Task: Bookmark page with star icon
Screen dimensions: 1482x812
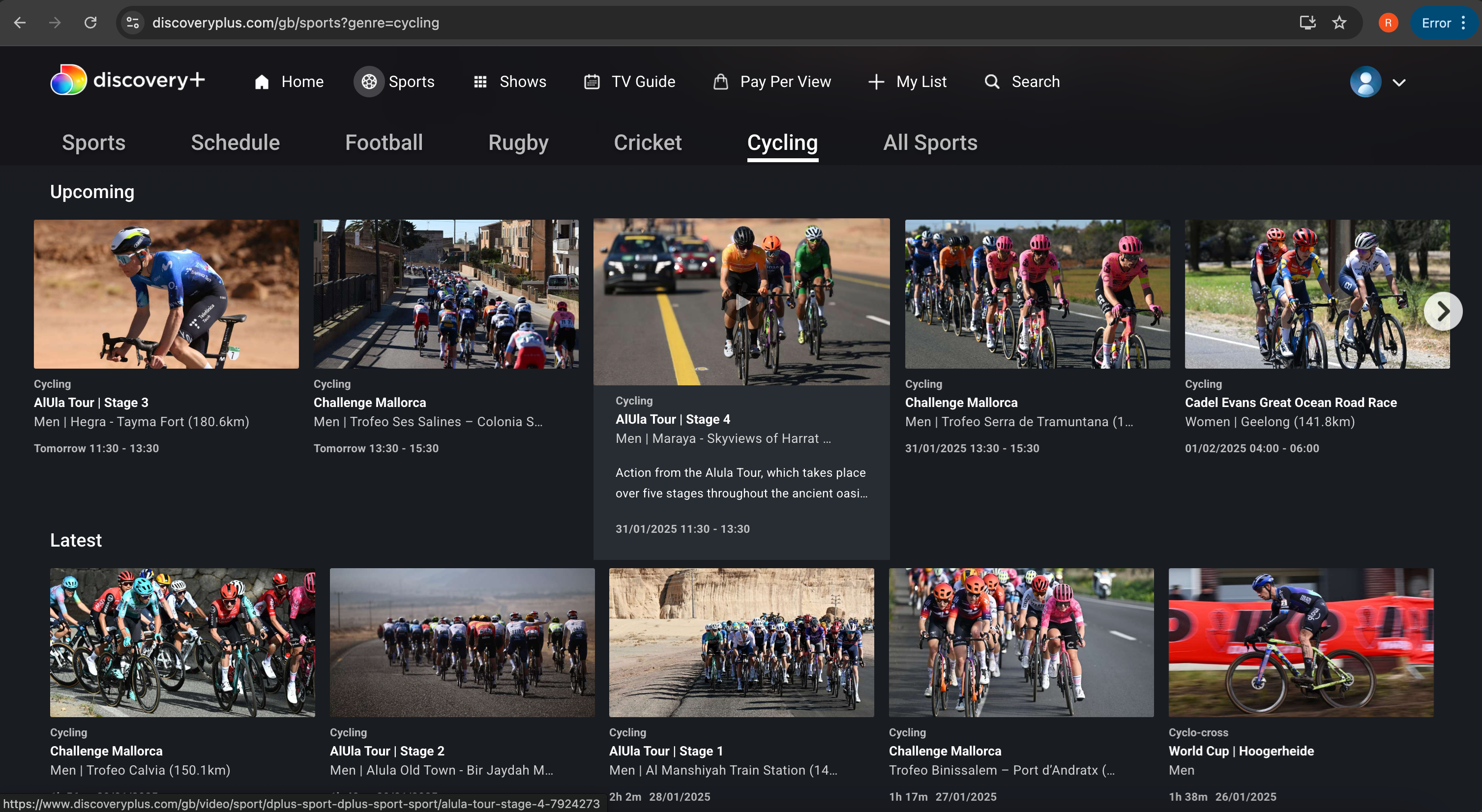Action: pyautogui.click(x=1339, y=23)
